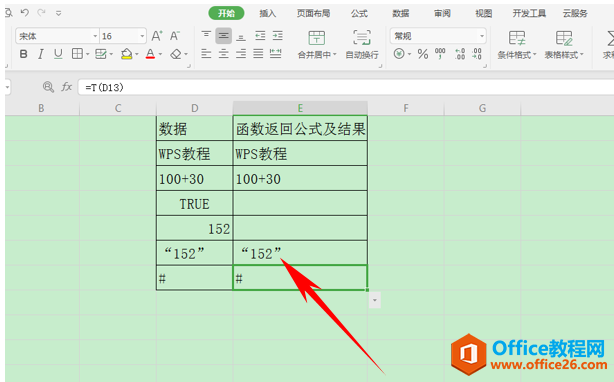Viewport: 614px width, 382px height.
Task: Open the 云服务 tab
Action: pos(575,13)
